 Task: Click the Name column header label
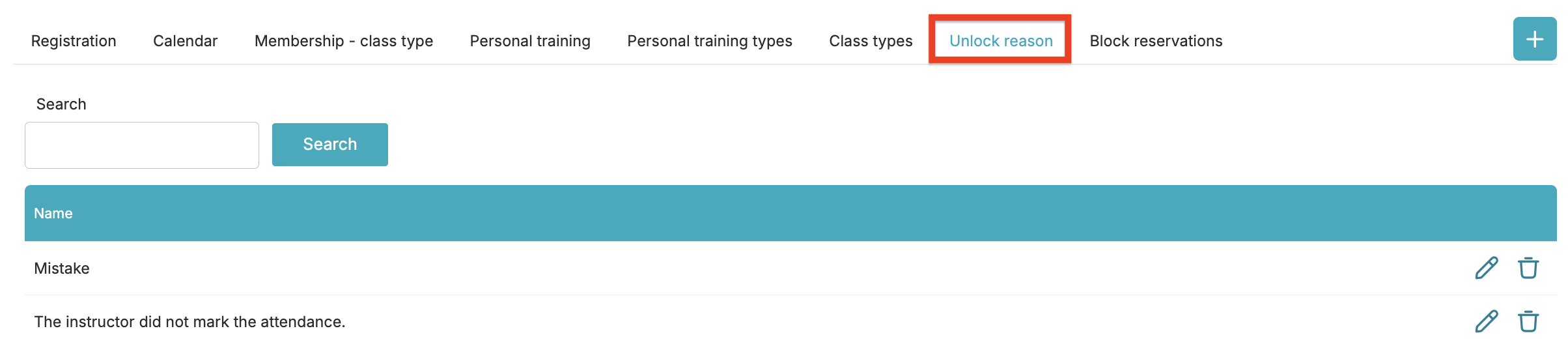coord(53,213)
